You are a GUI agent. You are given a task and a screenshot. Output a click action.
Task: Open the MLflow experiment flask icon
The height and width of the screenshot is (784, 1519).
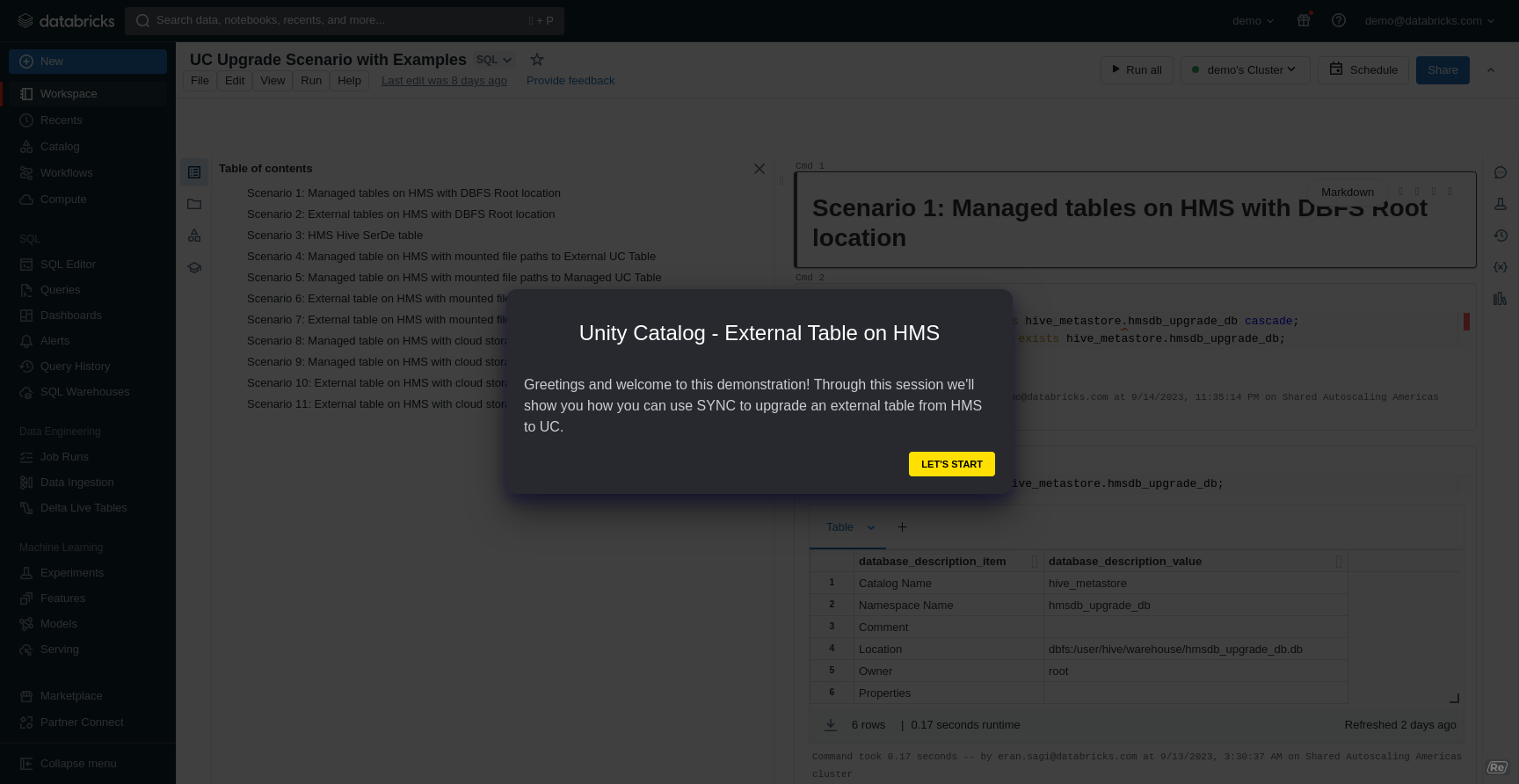(x=1501, y=204)
